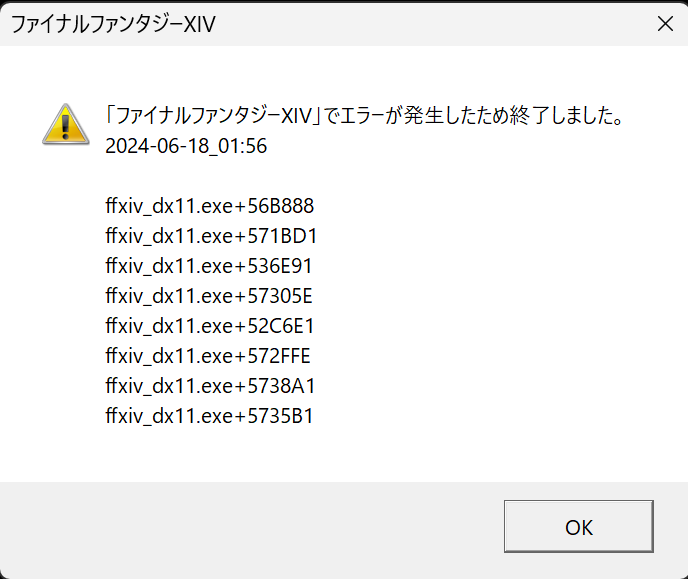The width and height of the screenshot is (688, 579).
Task: Click the hex offset 5735B1
Action: [x=280, y=416]
